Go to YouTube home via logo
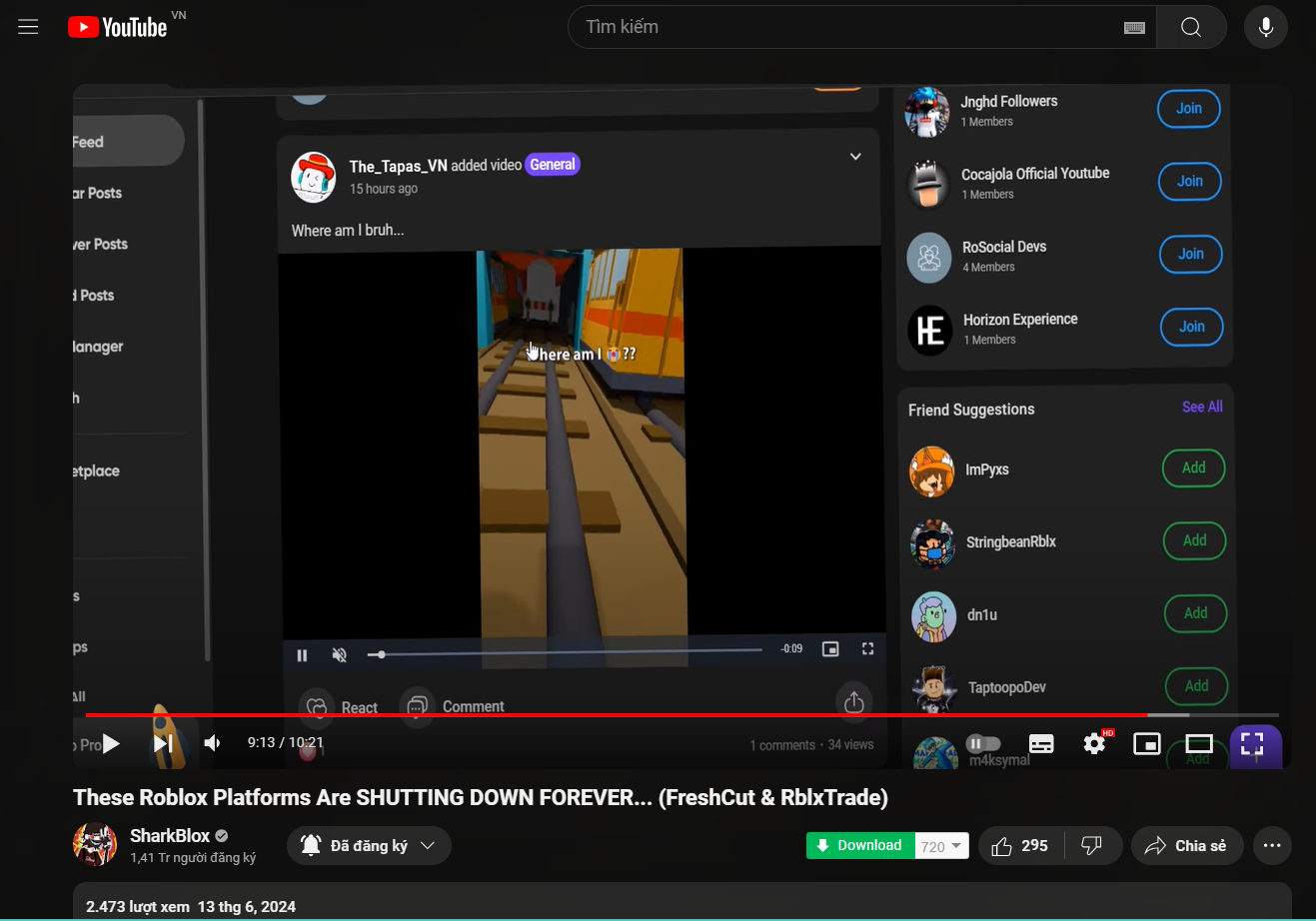The height and width of the screenshot is (921, 1316). tap(117, 27)
